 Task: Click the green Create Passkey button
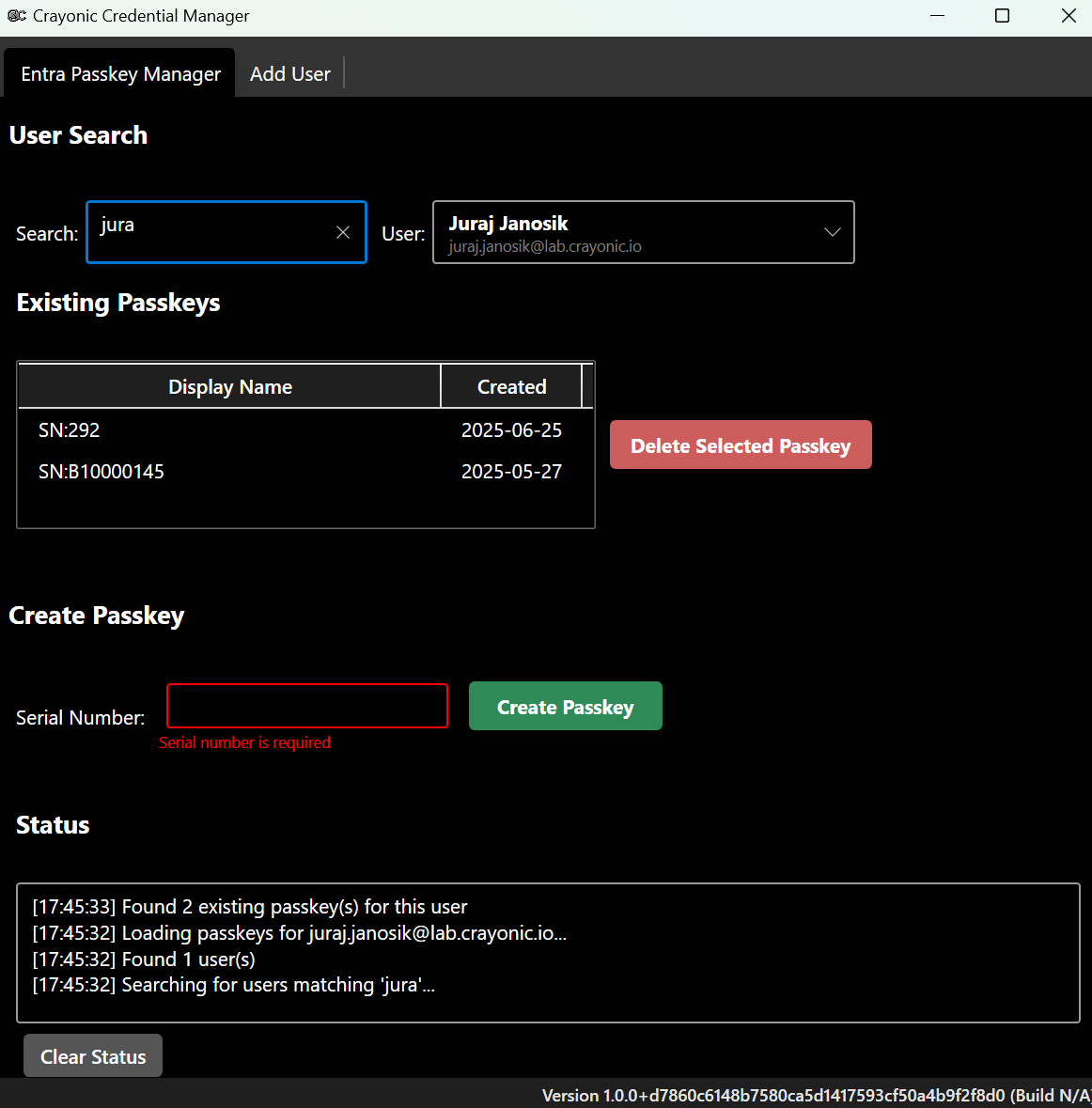pyautogui.click(x=565, y=707)
